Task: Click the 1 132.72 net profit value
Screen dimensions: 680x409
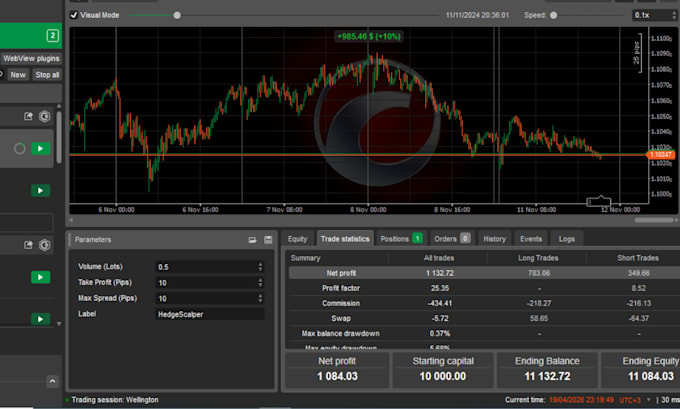Action: point(439,273)
